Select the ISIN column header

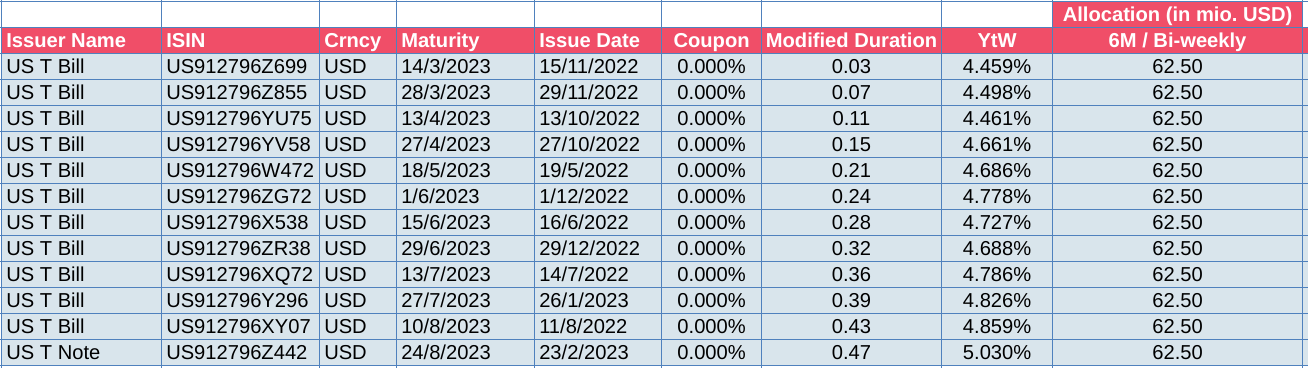click(240, 41)
